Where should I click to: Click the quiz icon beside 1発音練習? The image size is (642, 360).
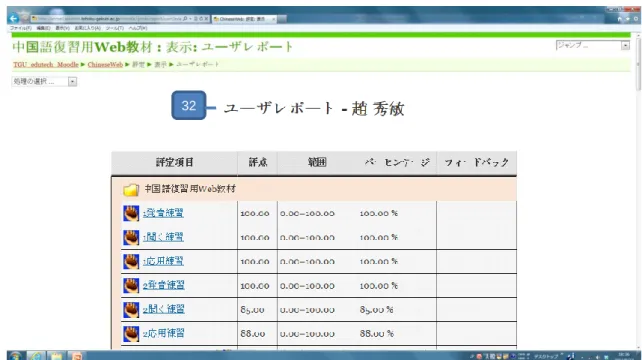click(131, 213)
